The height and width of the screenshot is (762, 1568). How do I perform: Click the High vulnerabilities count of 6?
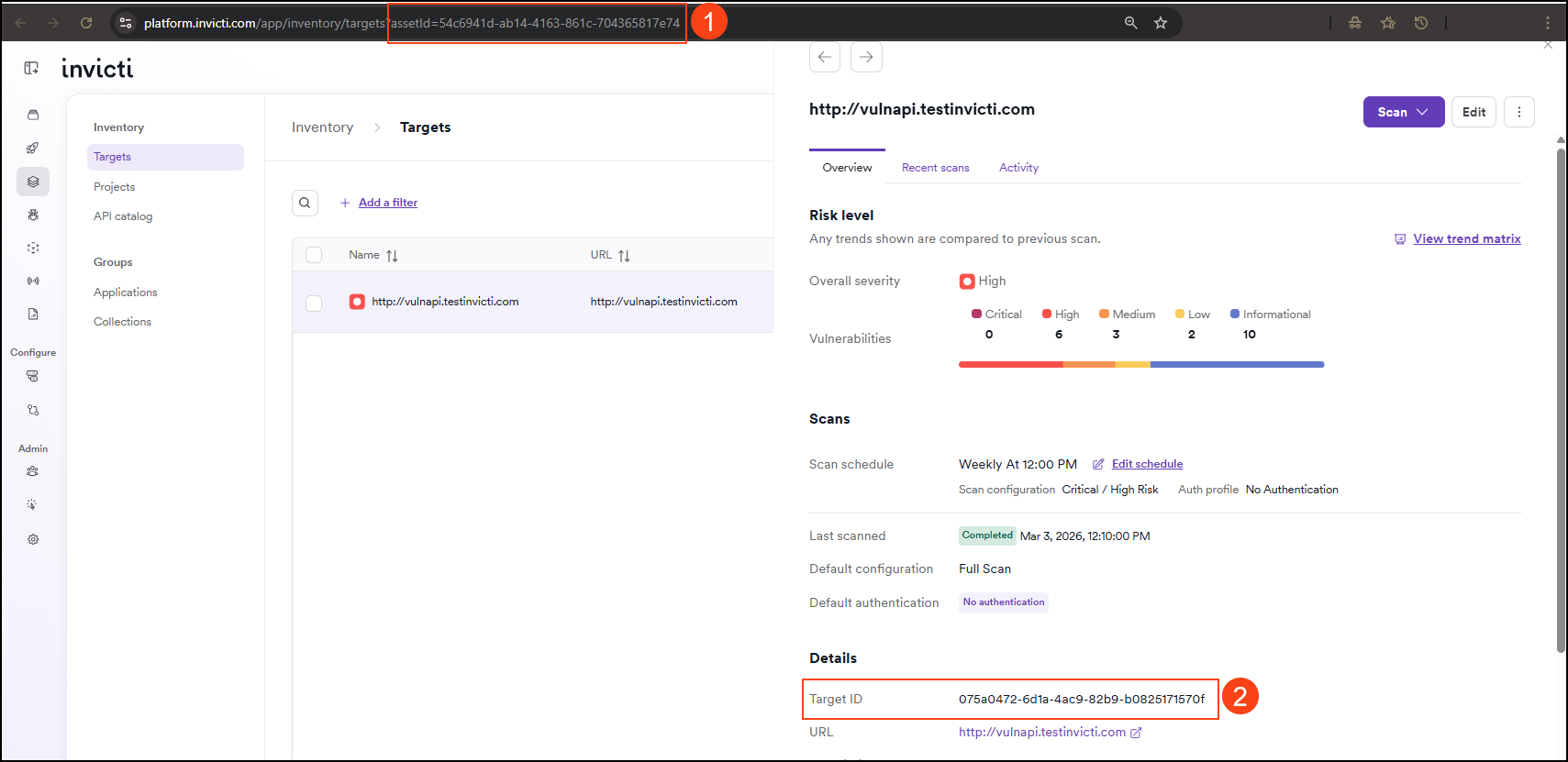click(1059, 335)
